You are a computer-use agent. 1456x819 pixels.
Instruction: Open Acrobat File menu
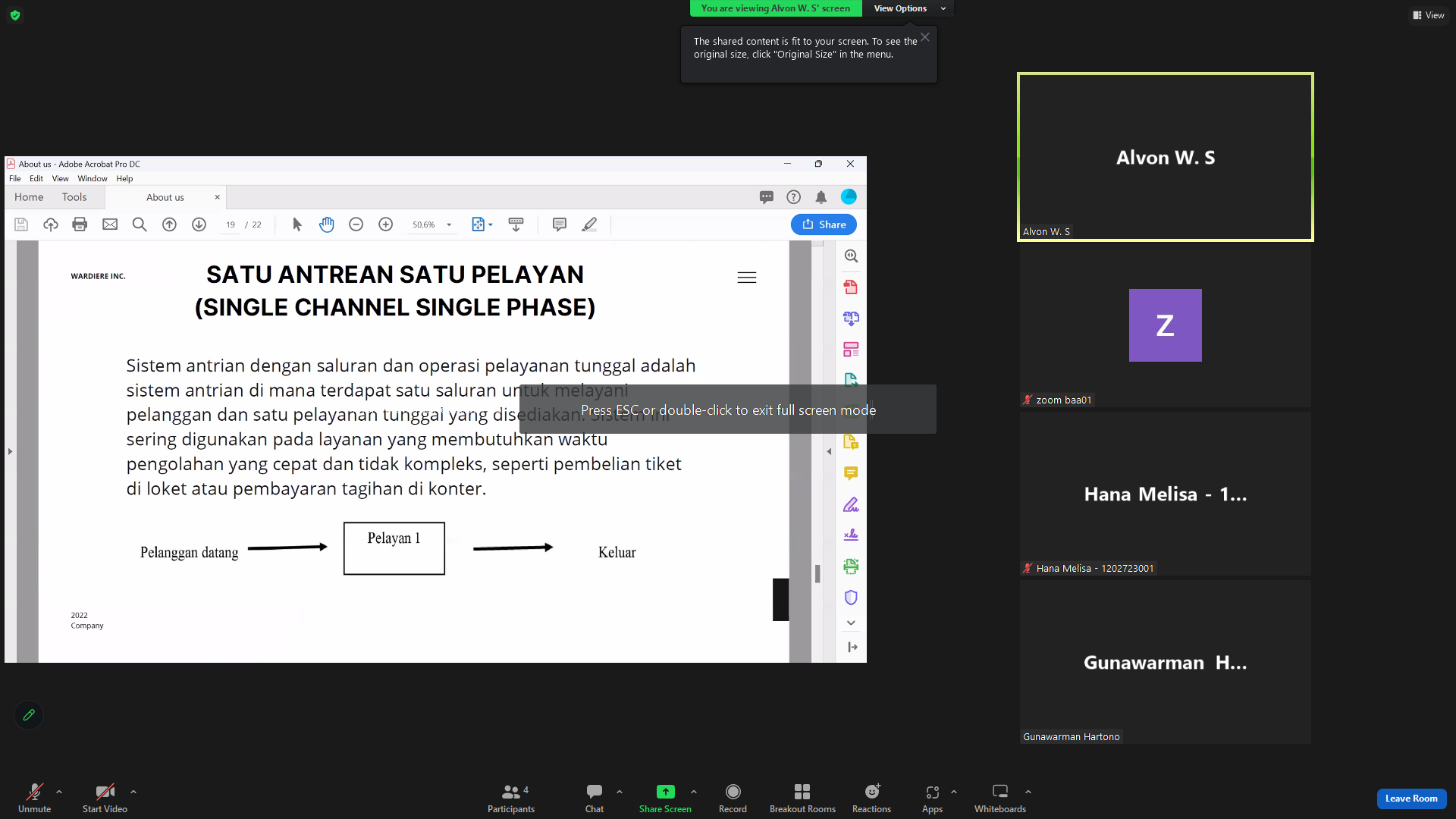(15, 179)
